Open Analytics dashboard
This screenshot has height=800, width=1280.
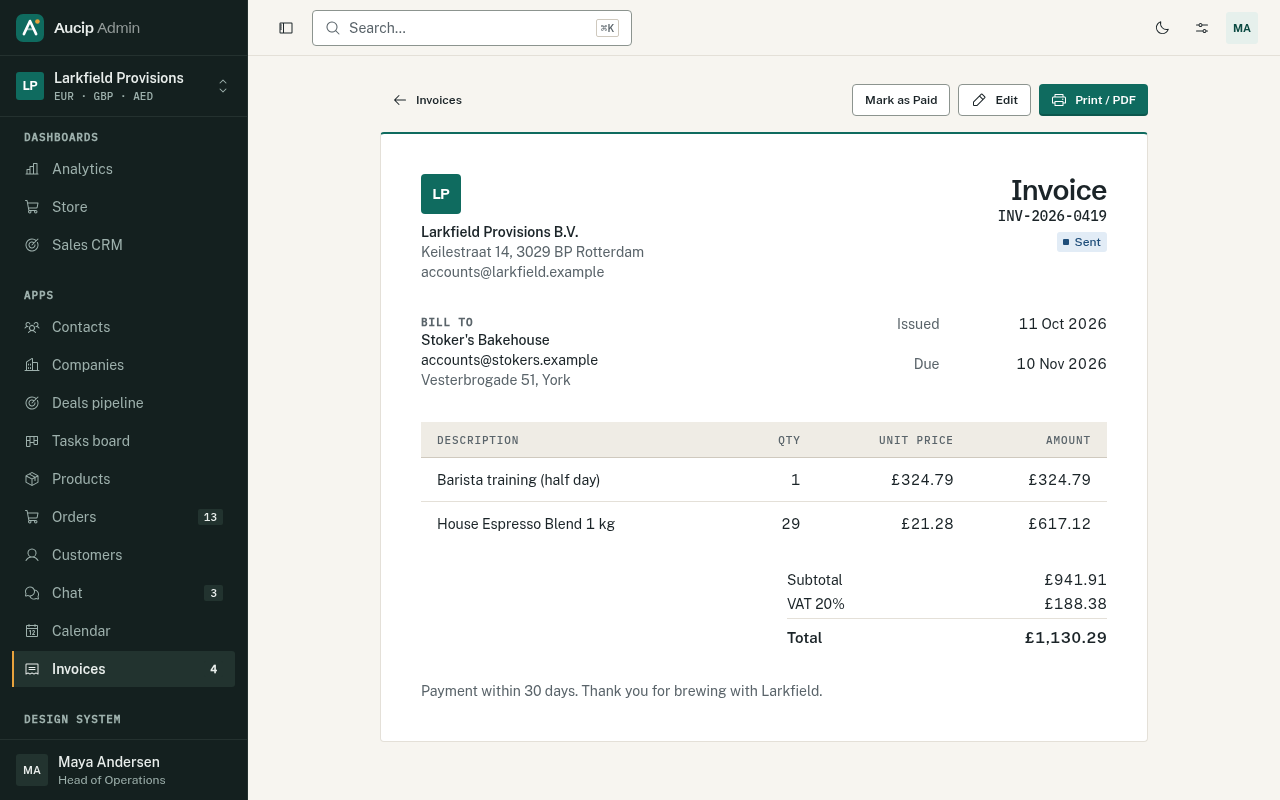point(124,169)
